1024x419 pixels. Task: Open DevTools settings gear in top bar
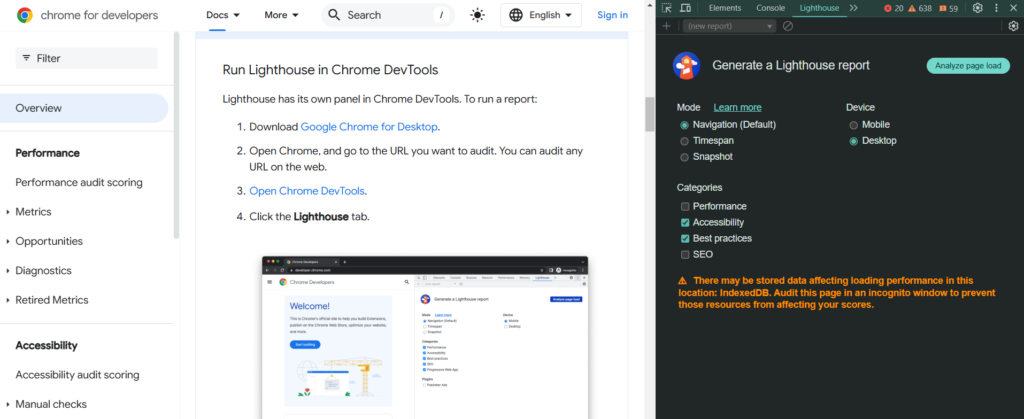[978, 8]
